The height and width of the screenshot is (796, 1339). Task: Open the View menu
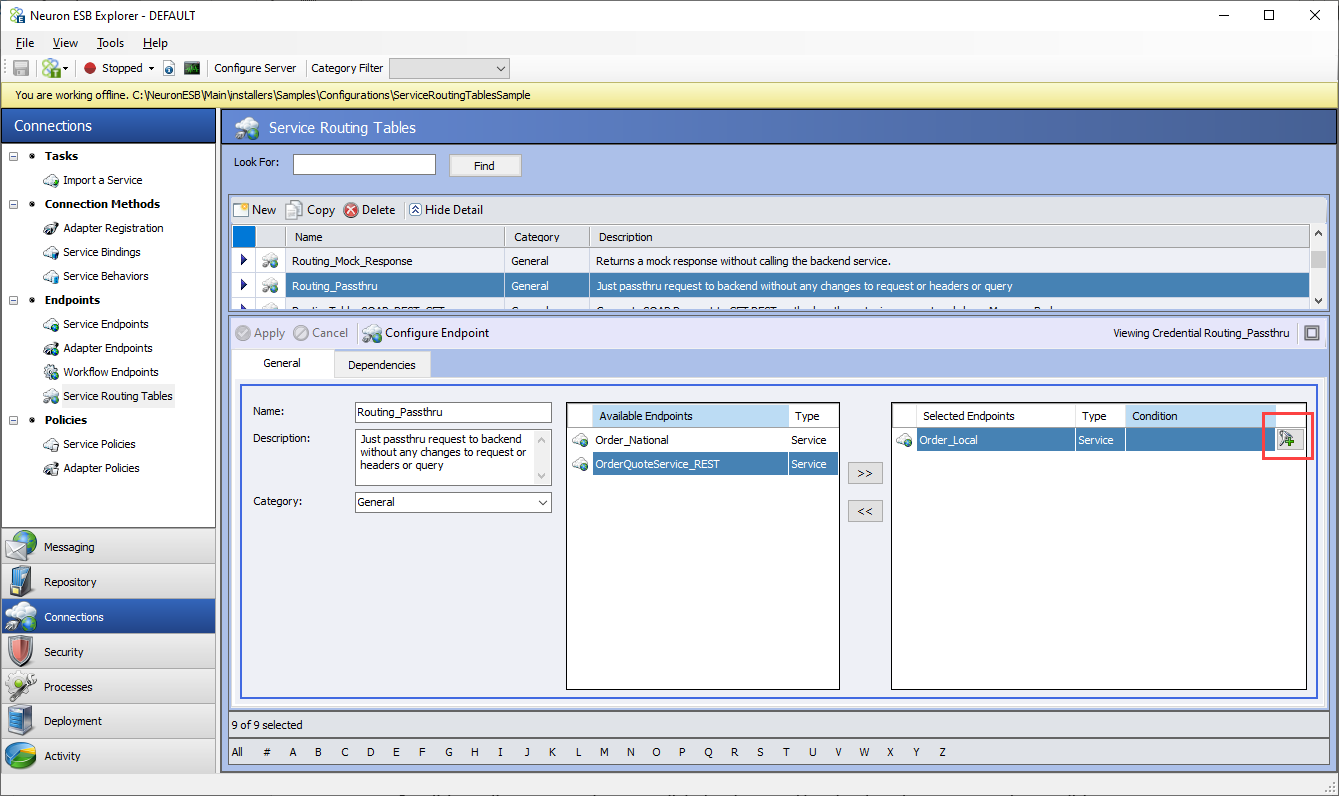coord(65,43)
